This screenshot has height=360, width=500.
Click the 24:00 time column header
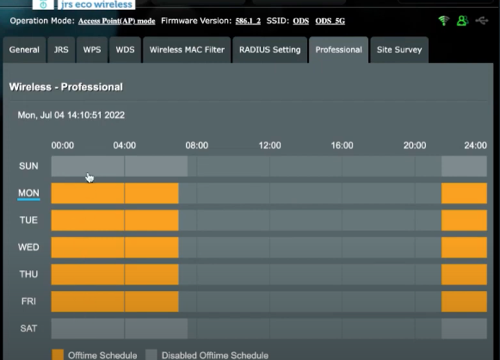click(x=476, y=145)
